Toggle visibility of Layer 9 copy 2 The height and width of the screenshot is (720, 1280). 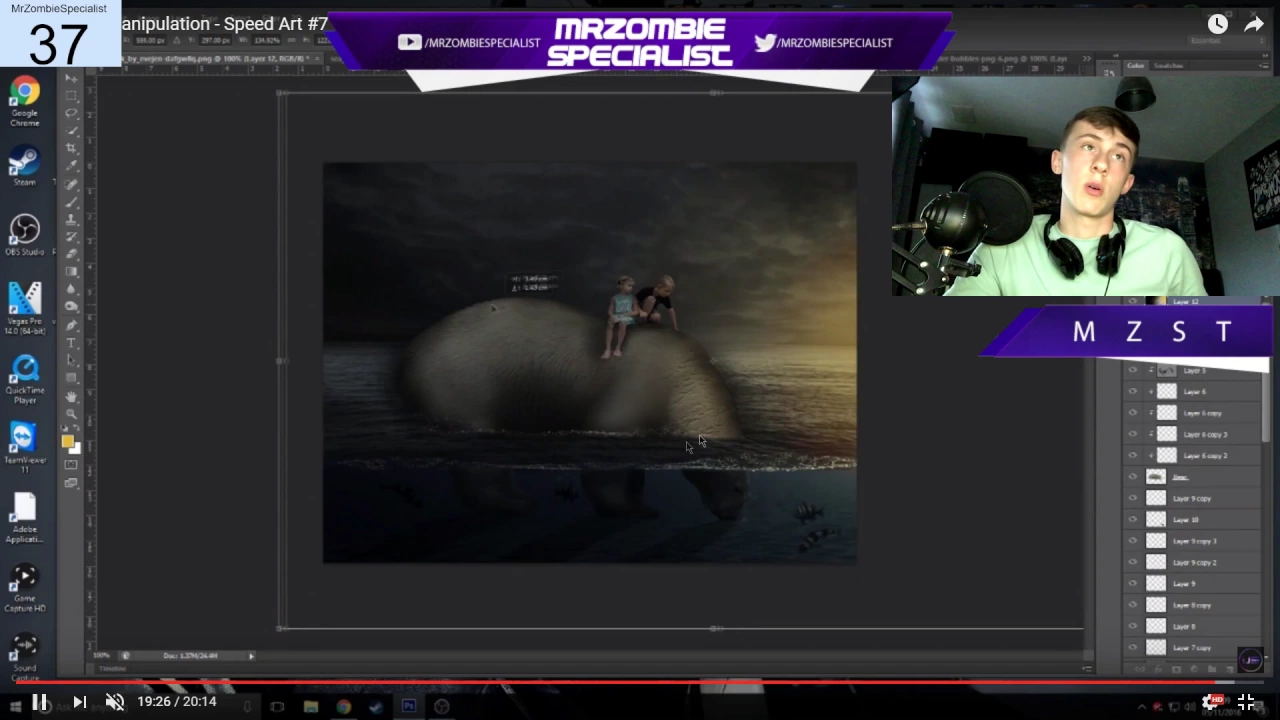tap(1133, 562)
